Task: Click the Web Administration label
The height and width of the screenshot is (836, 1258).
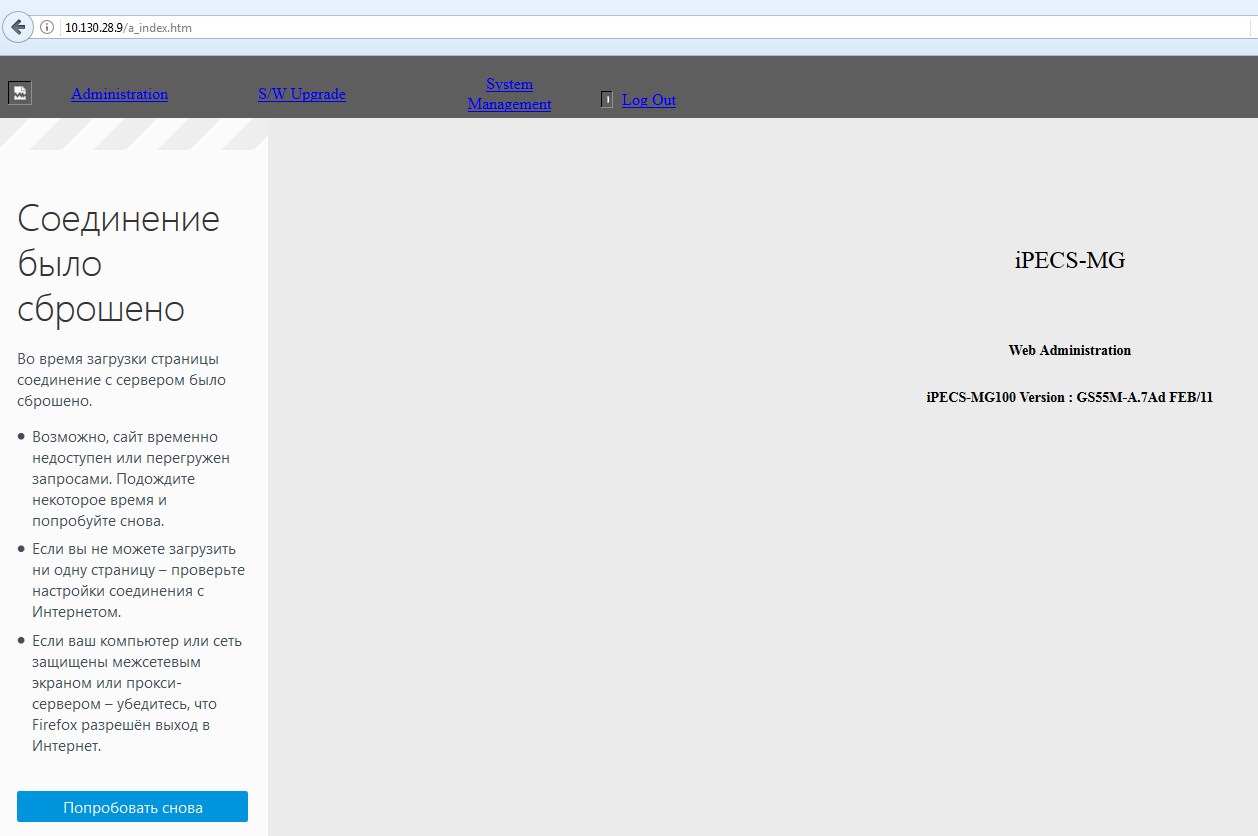Action: coord(1069,350)
